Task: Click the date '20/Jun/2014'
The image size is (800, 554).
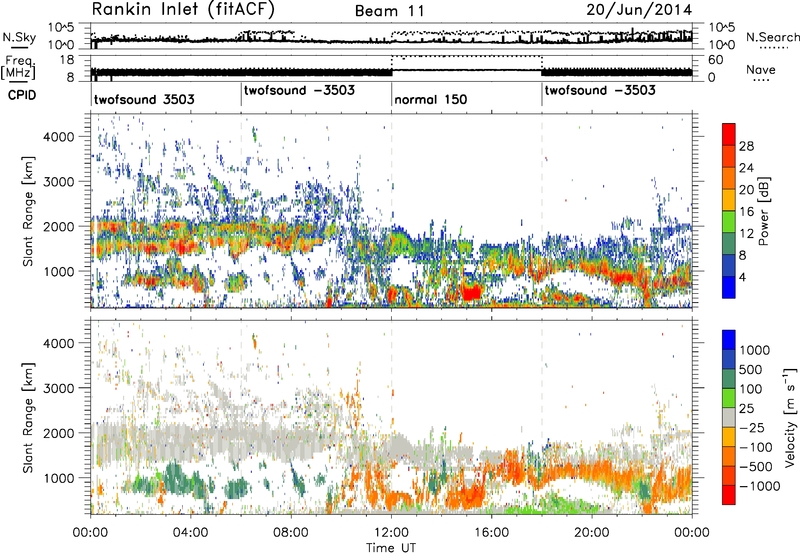Action: 639,10
